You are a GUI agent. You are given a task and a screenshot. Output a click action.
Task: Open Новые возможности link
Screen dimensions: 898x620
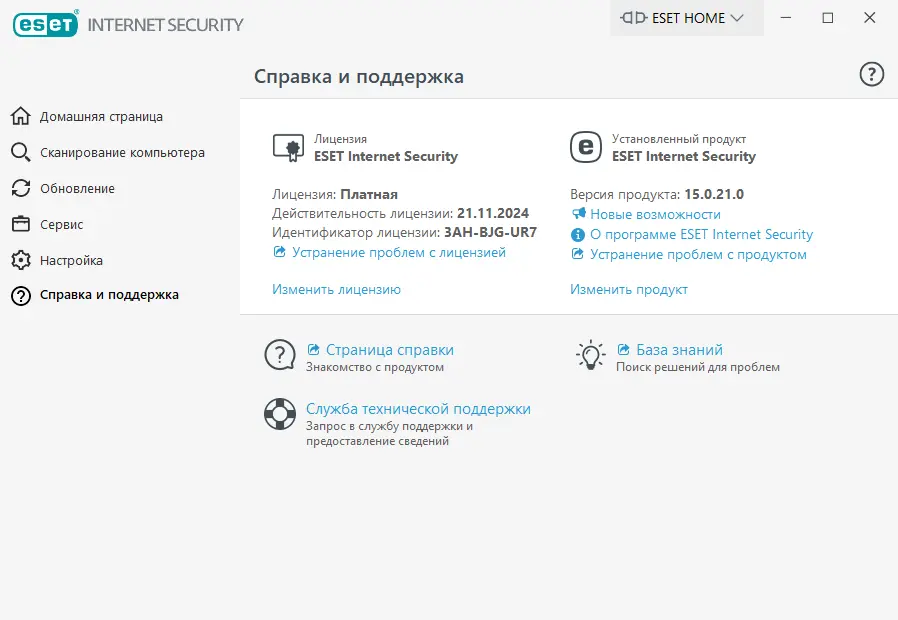656,214
